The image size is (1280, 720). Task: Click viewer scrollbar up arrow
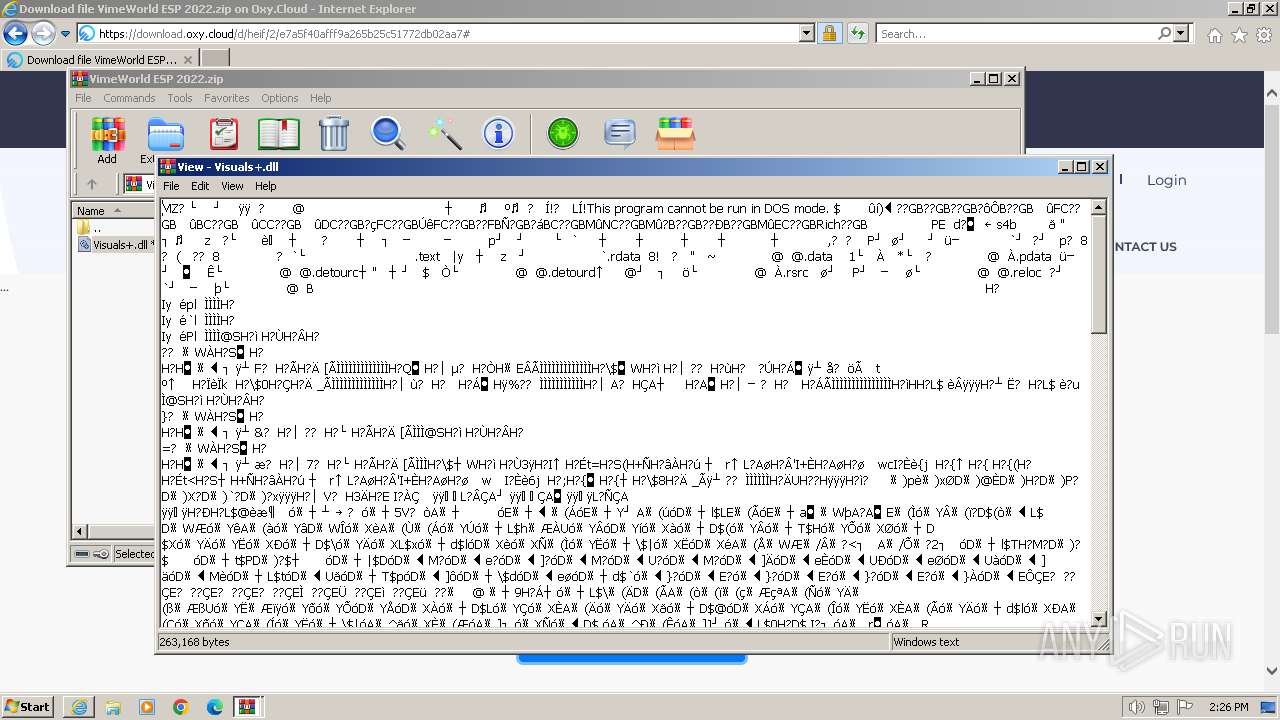click(x=1098, y=208)
